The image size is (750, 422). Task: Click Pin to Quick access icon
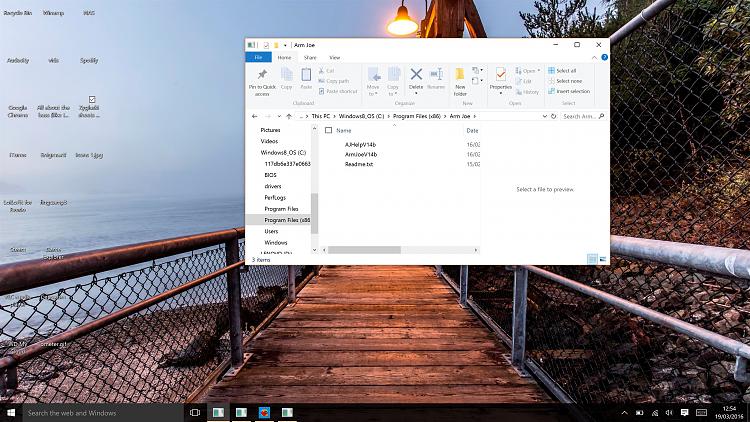pos(262,75)
